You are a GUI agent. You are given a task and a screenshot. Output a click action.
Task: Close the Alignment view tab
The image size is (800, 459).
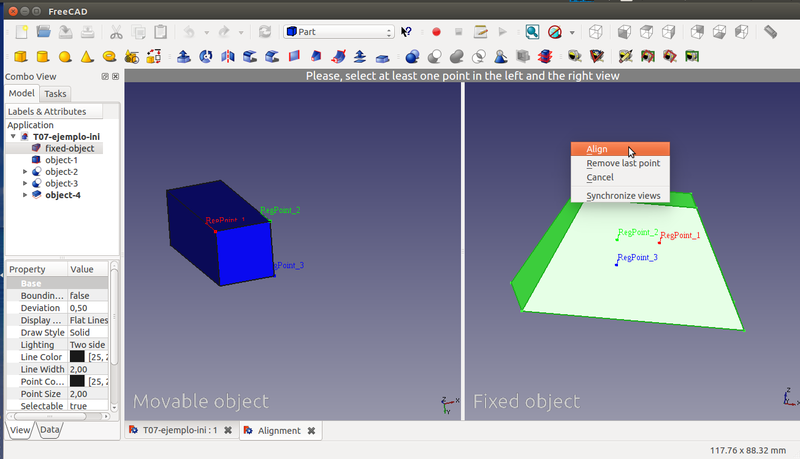(311, 430)
